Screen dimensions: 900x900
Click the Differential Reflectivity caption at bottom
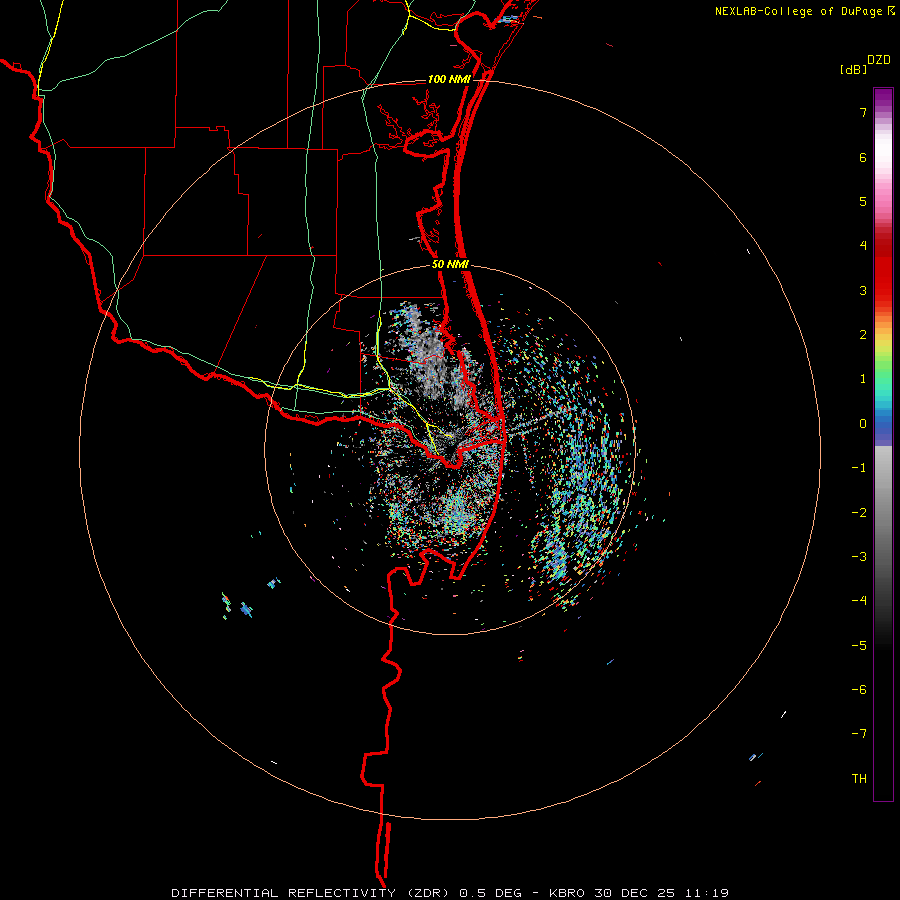point(450,893)
